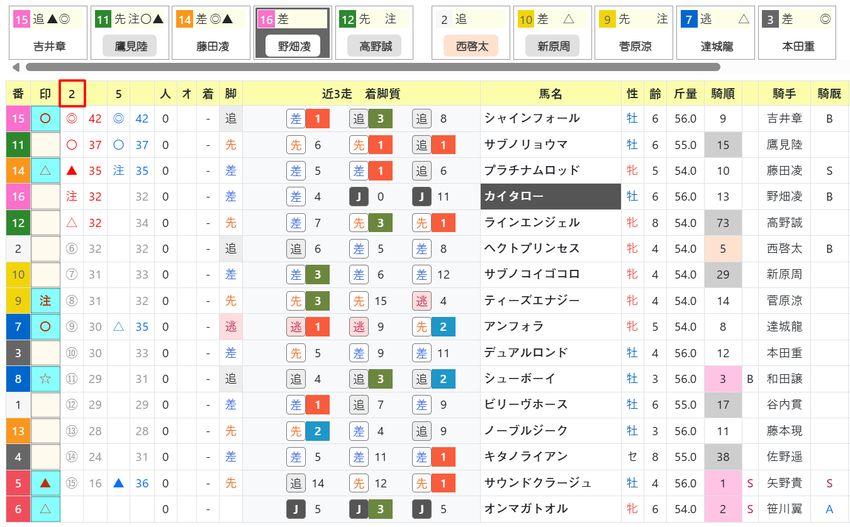
Task: Click the blue ▲ icon in サウンドクラージュ row
Action: (119, 483)
